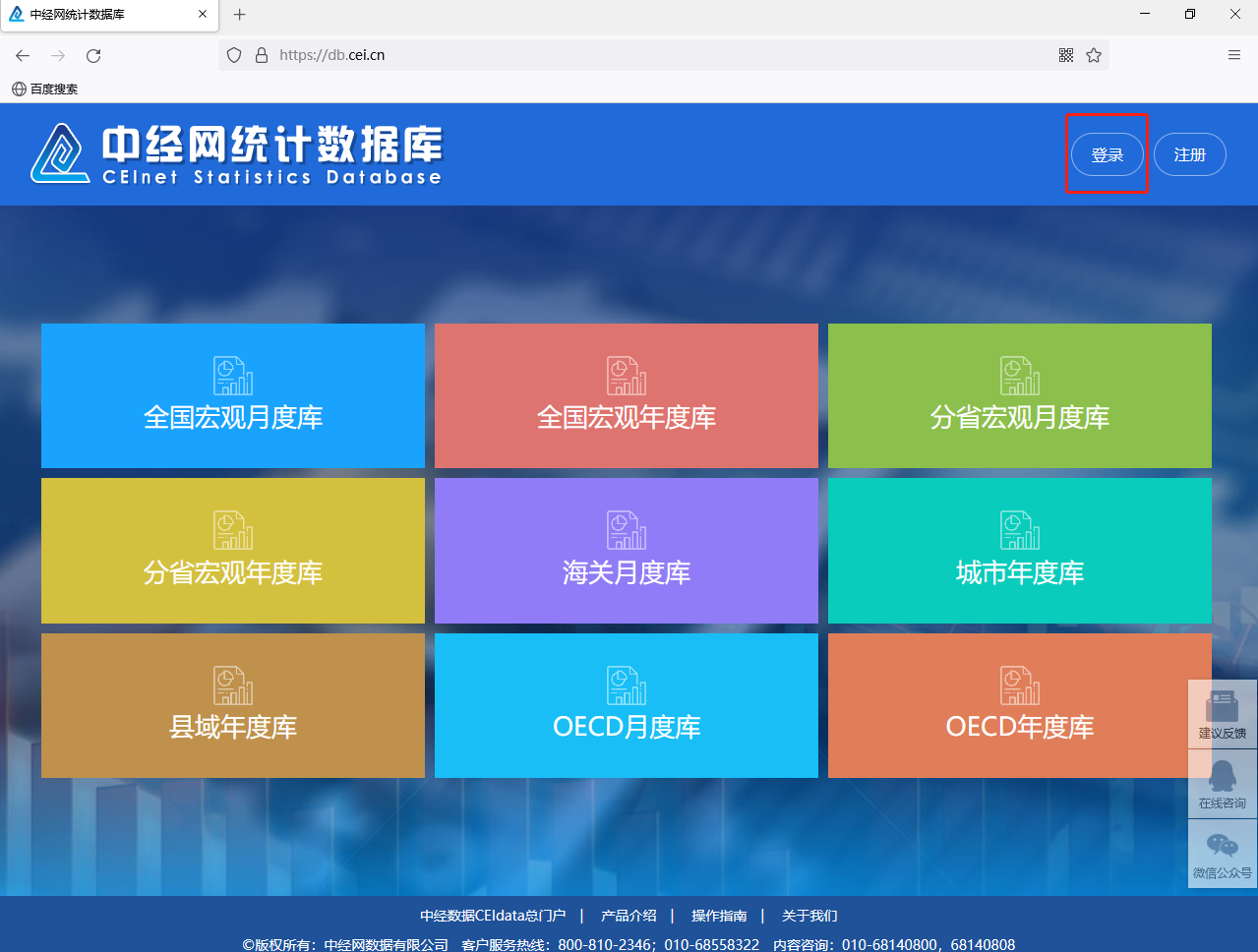Click the 建议反馈 feedback icon
The image size is (1258, 952).
click(x=1222, y=714)
